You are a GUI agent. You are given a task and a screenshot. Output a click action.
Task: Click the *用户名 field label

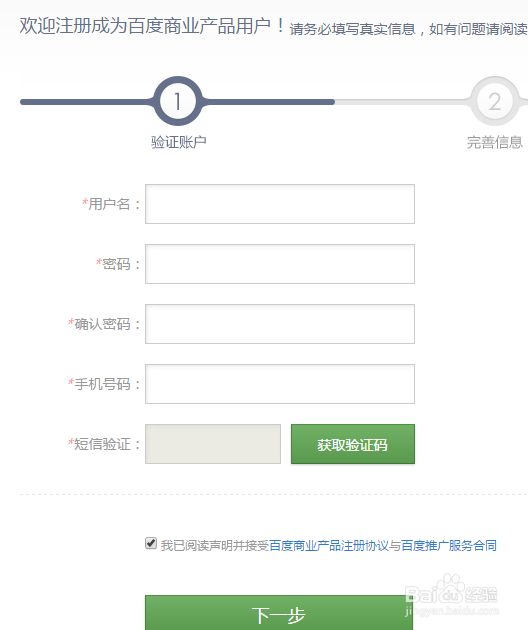111,204
